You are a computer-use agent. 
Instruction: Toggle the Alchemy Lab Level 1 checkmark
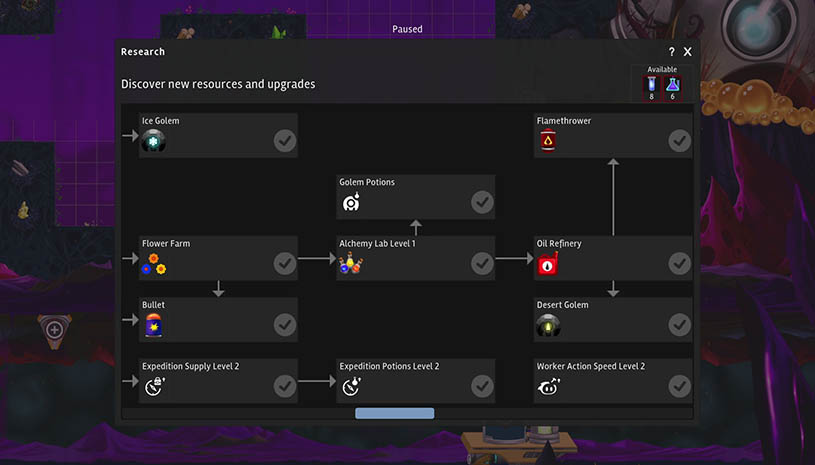pos(482,264)
